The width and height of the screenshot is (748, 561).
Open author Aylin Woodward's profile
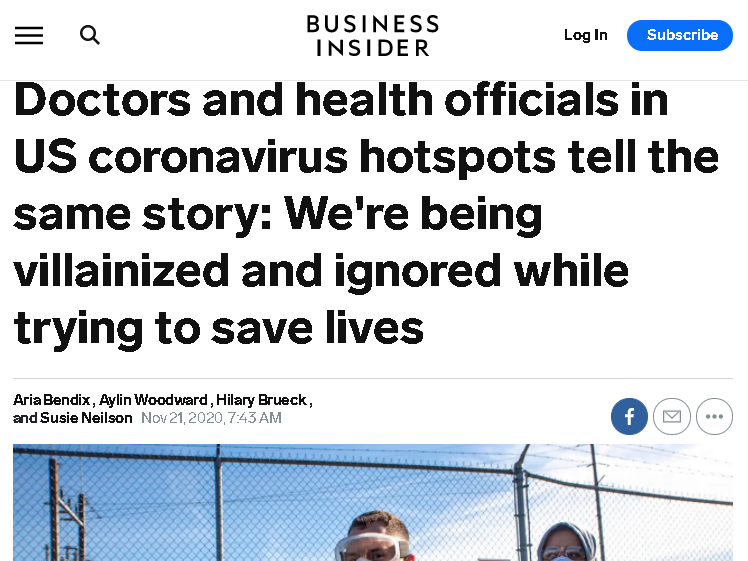[x=153, y=400]
